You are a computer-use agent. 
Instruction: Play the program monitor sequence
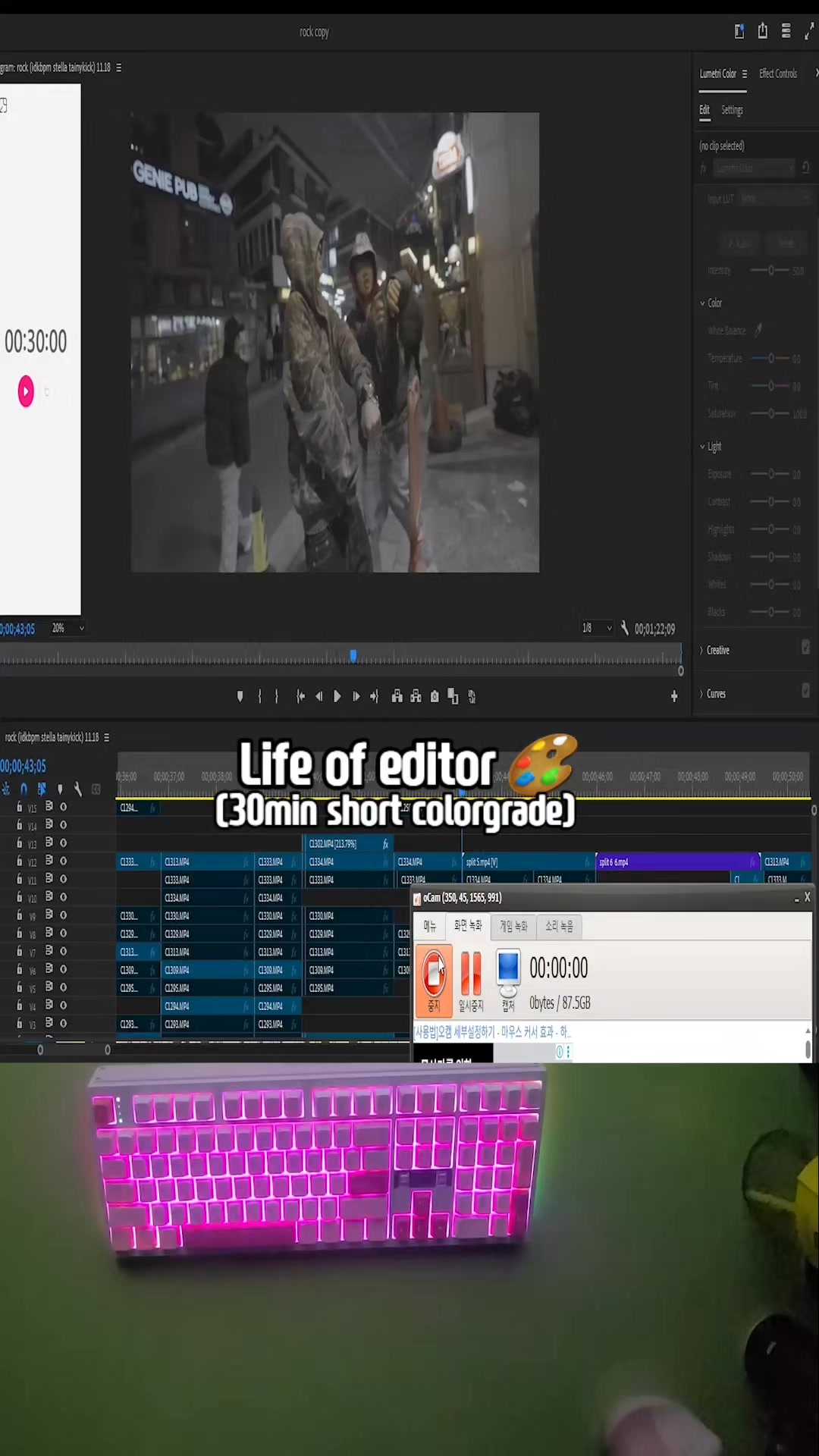click(x=337, y=696)
